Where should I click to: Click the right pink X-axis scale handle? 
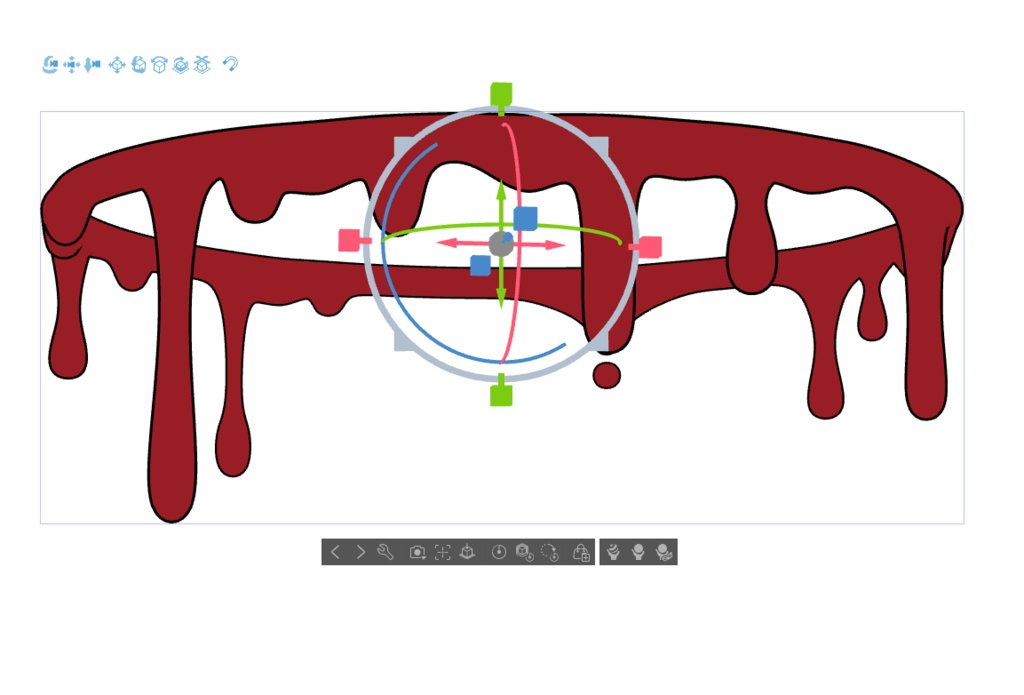click(650, 247)
